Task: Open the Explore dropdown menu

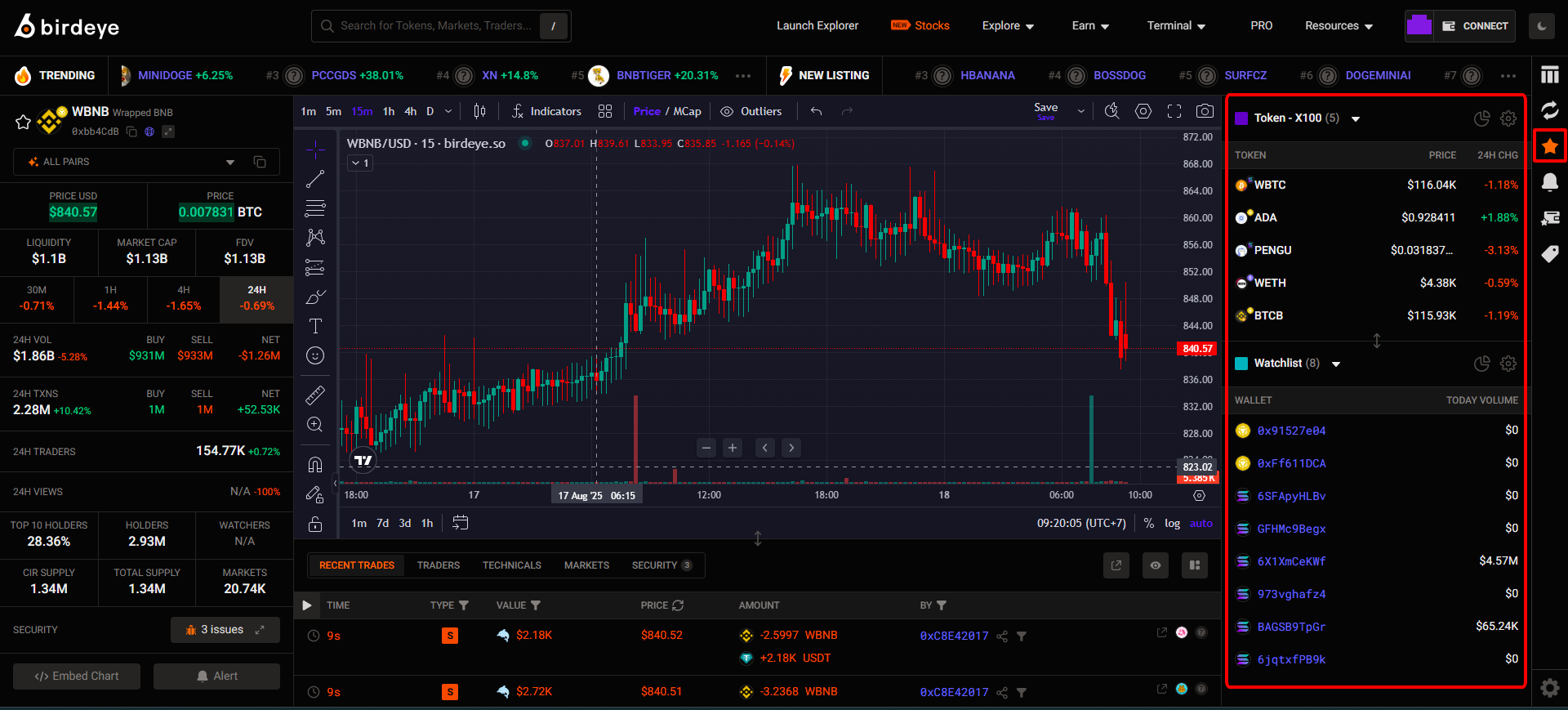Action: [x=1008, y=26]
